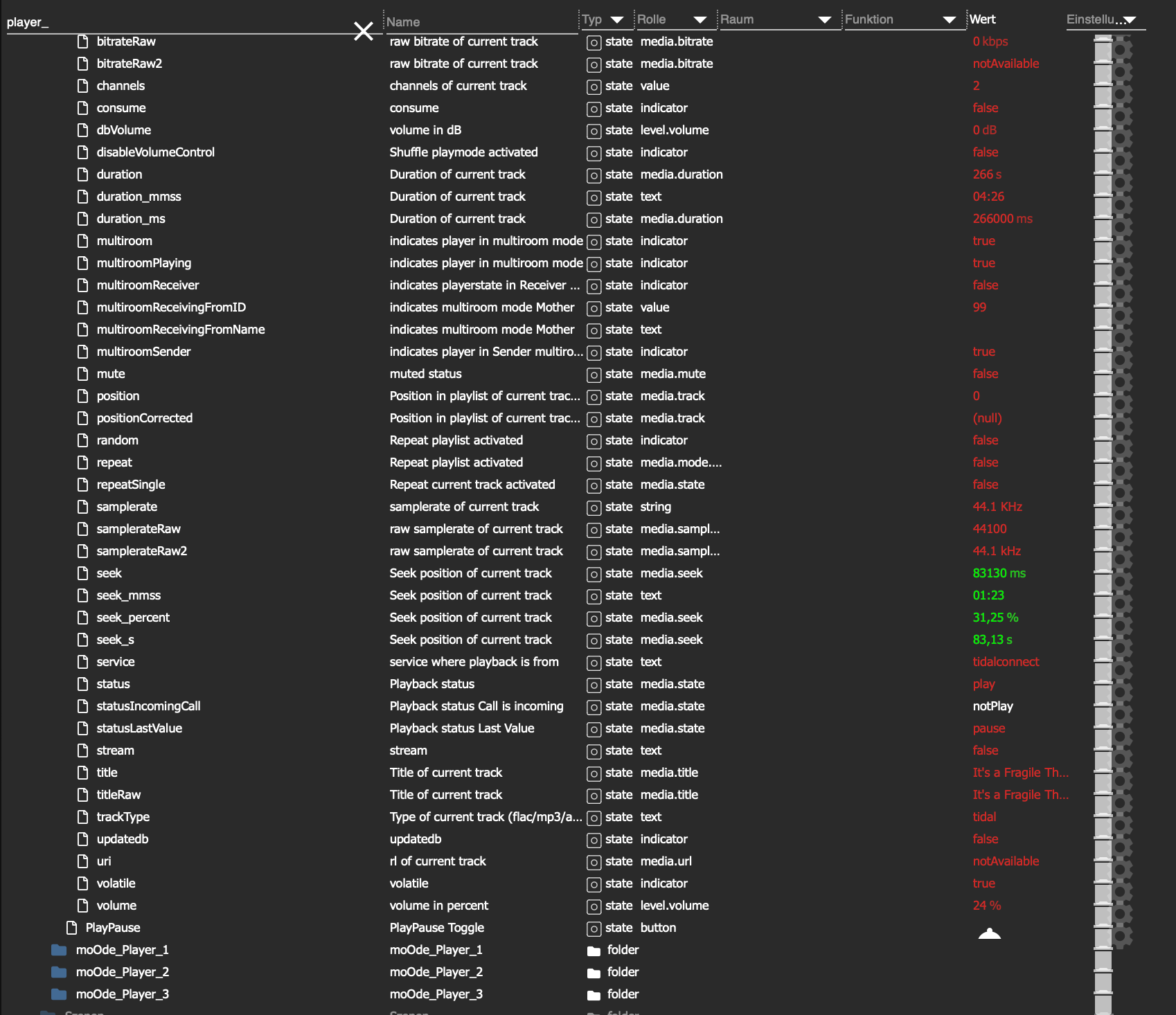Expand the moOde_Player_3 folder
Image resolution: width=1176 pixels, height=1015 pixels.
pyautogui.click(x=59, y=994)
